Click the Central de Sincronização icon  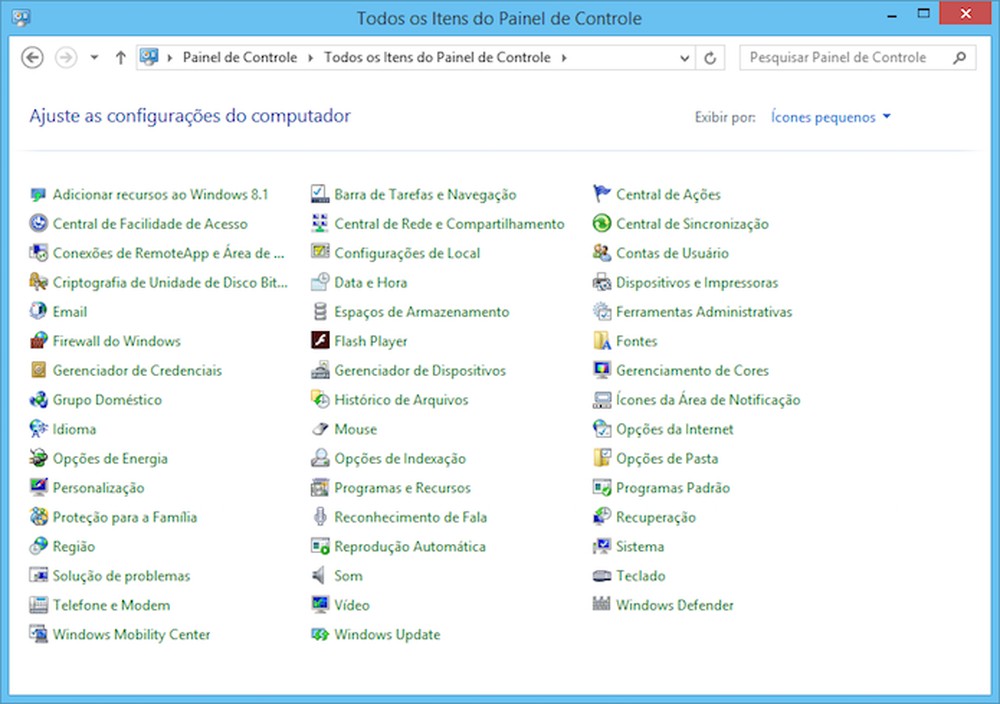601,223
